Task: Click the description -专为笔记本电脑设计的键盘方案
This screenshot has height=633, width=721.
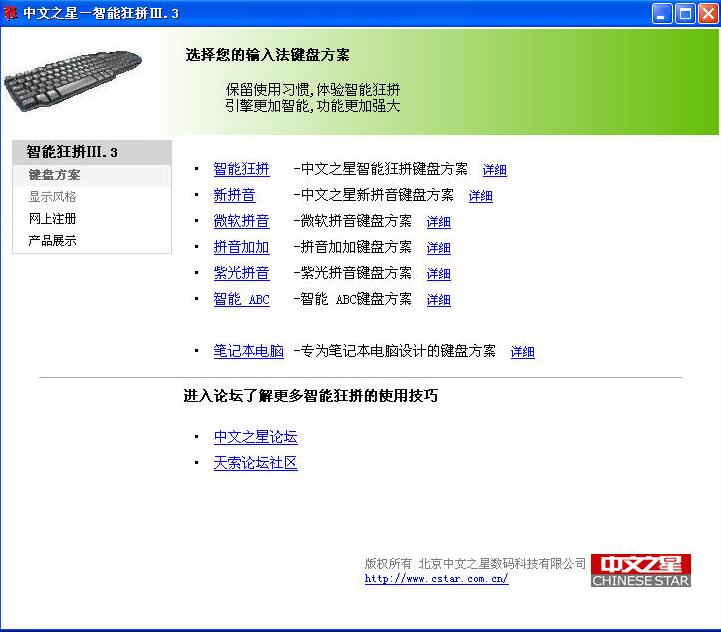Action: pyautogui.click(x=395, y=351)
